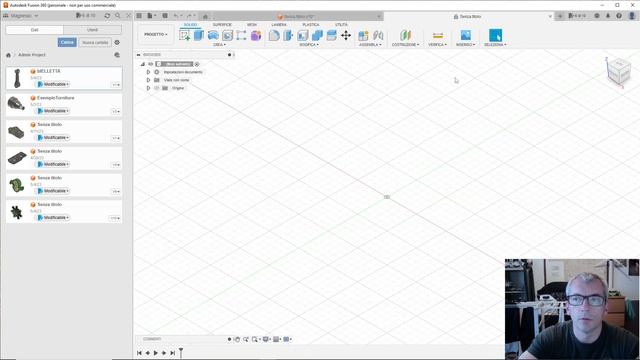The width and height of the screenshot is (640, 360).
Task: Switch to the PLASTICA tab
Action: pos(311,25)
